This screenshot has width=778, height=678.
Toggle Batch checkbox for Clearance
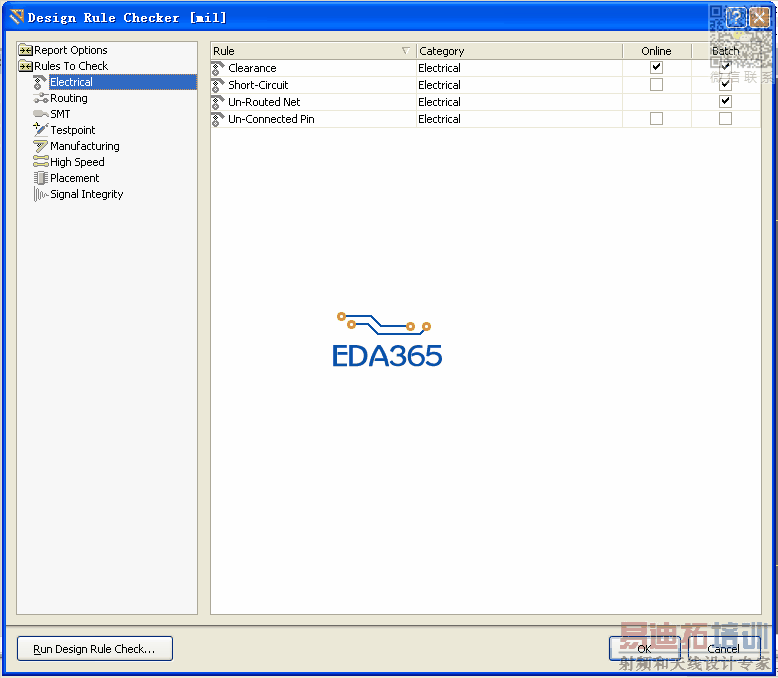click(x=725, y=67)
